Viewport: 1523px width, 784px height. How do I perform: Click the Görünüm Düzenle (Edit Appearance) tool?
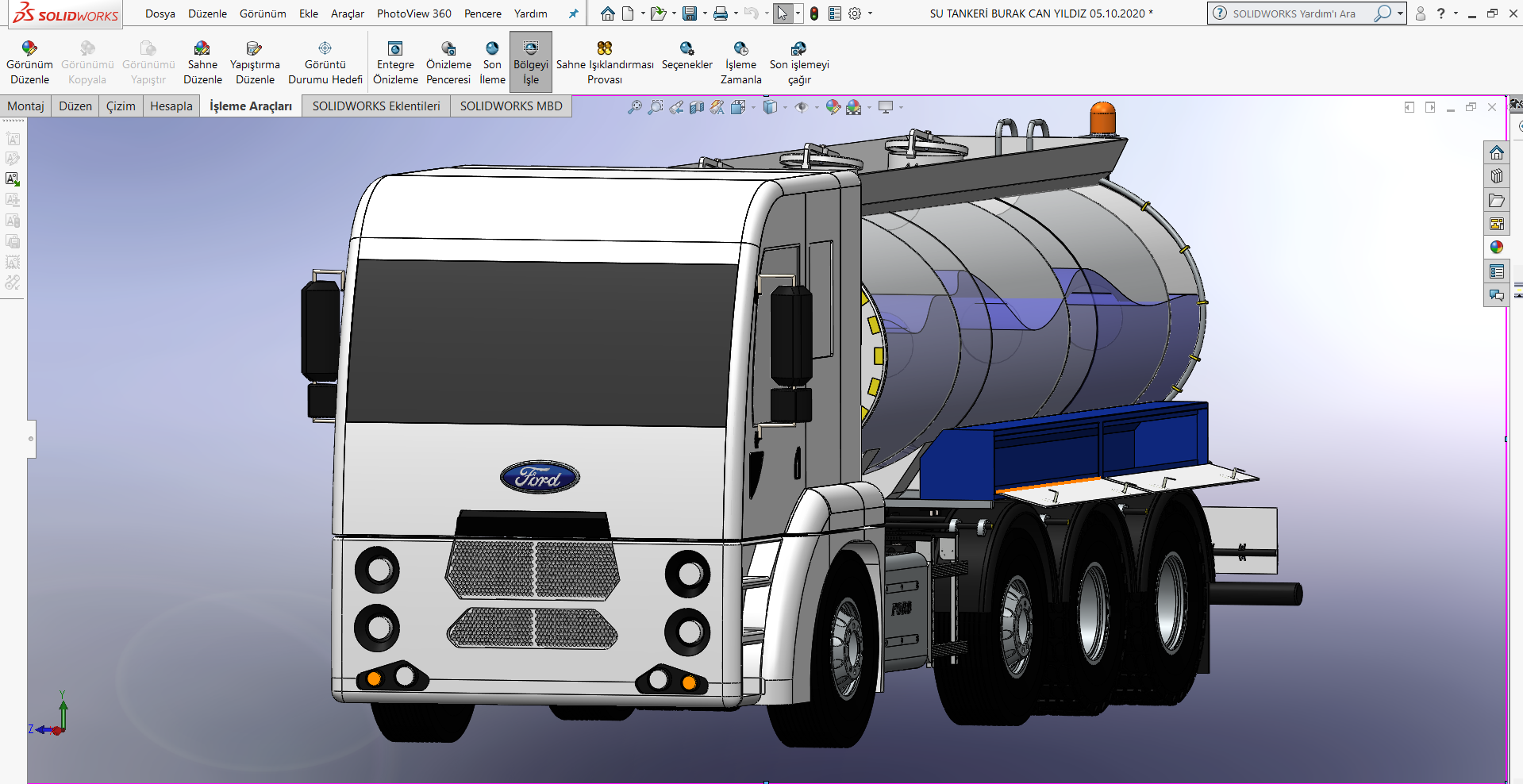(x=29, y=63)
